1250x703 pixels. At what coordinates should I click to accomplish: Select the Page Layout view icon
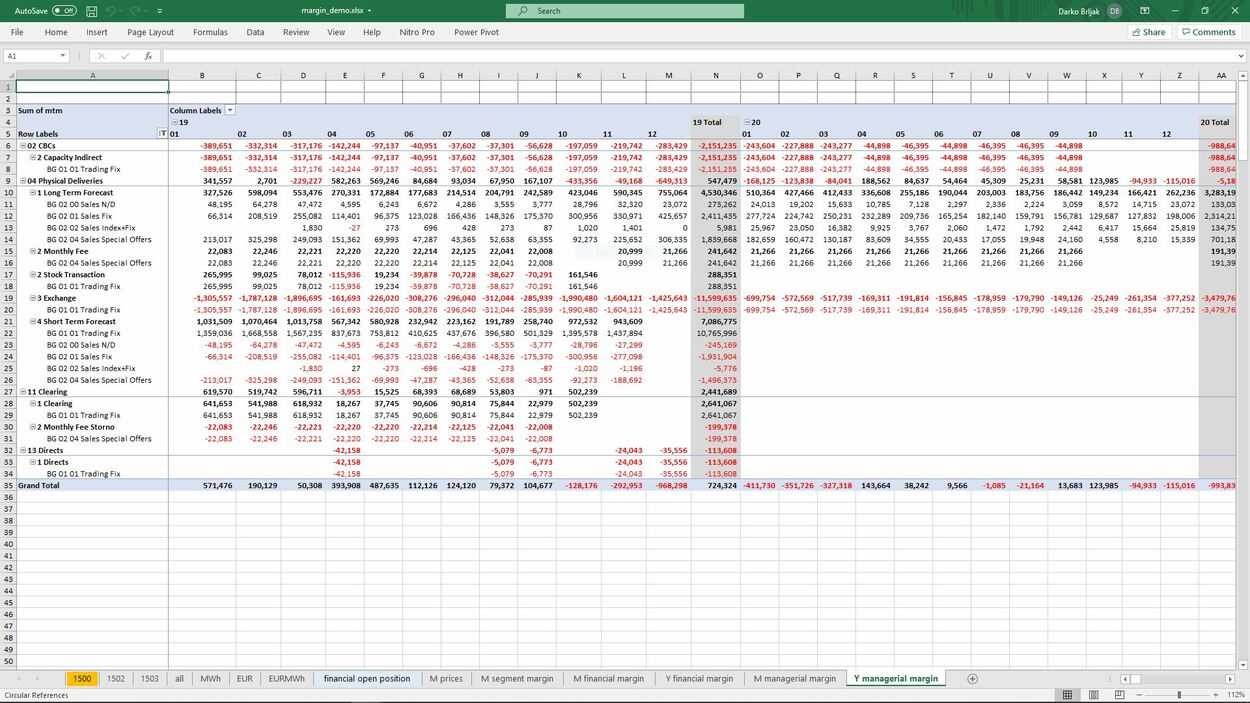1094,694
